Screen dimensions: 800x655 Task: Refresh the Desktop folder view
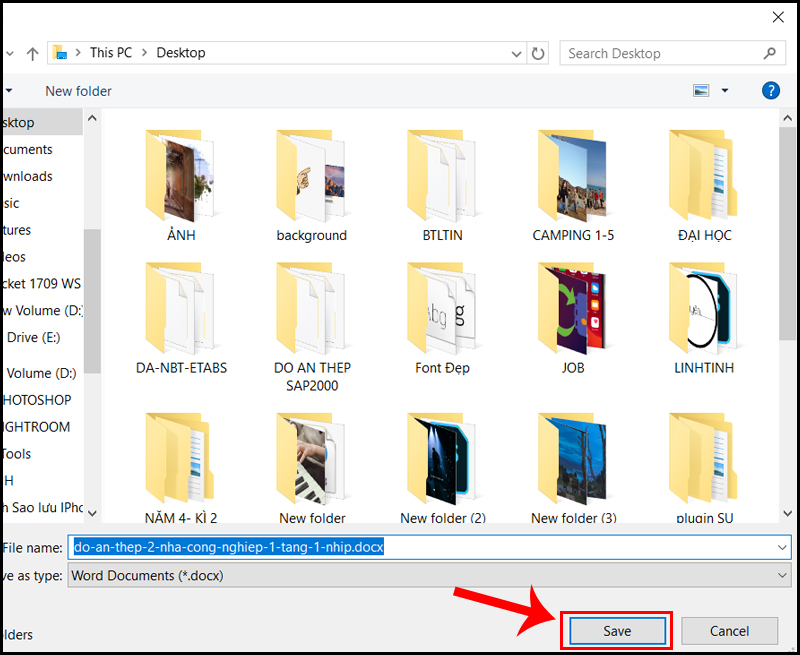coord(538,53)
